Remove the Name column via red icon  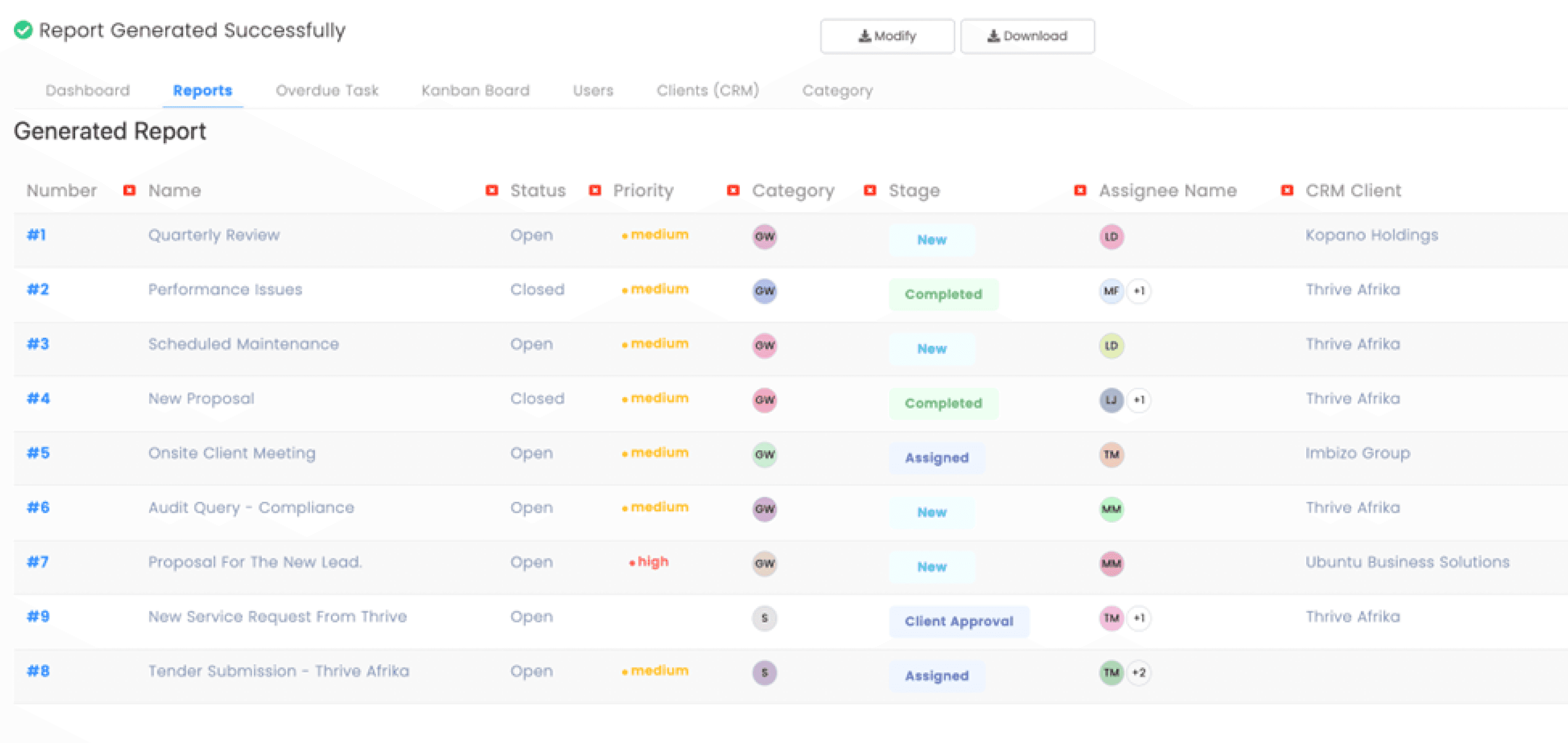(x=129, y=191)
